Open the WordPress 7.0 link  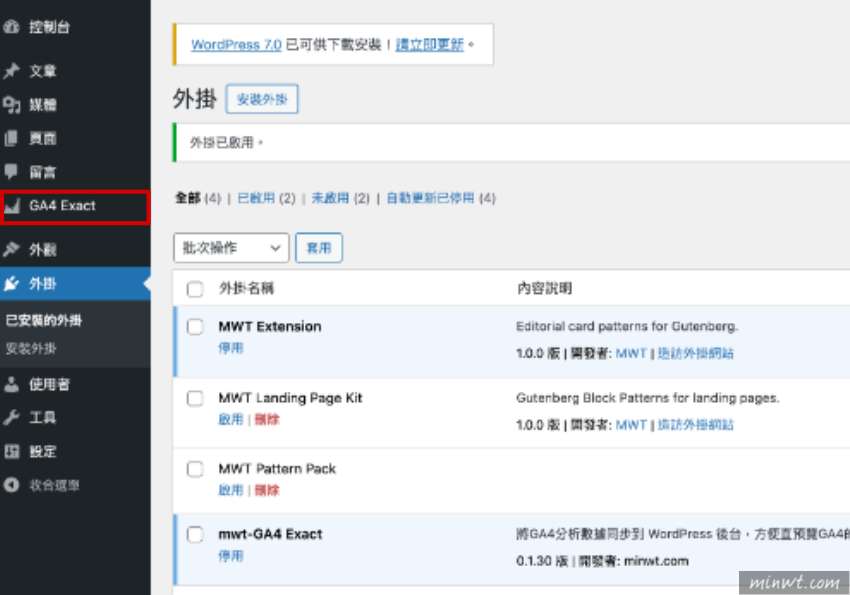tap(236, 44)
